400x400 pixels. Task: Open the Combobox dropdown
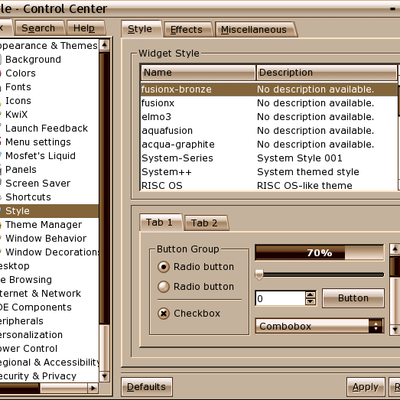point(320,326)
